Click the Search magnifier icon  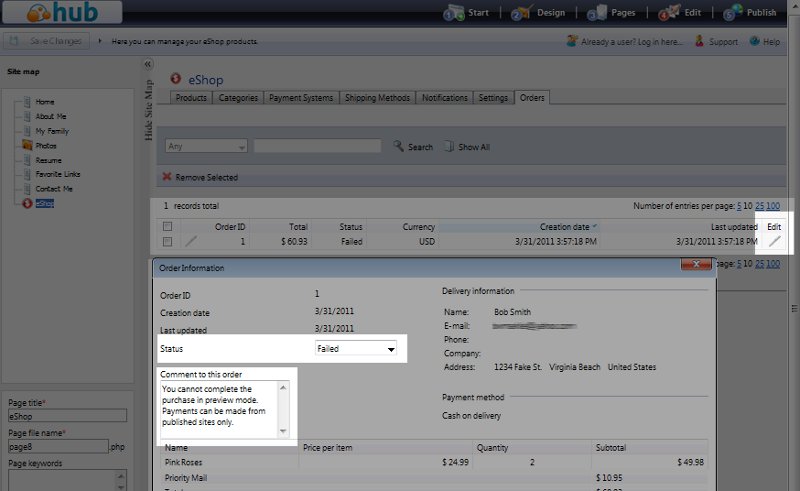(x=398, y=146)
